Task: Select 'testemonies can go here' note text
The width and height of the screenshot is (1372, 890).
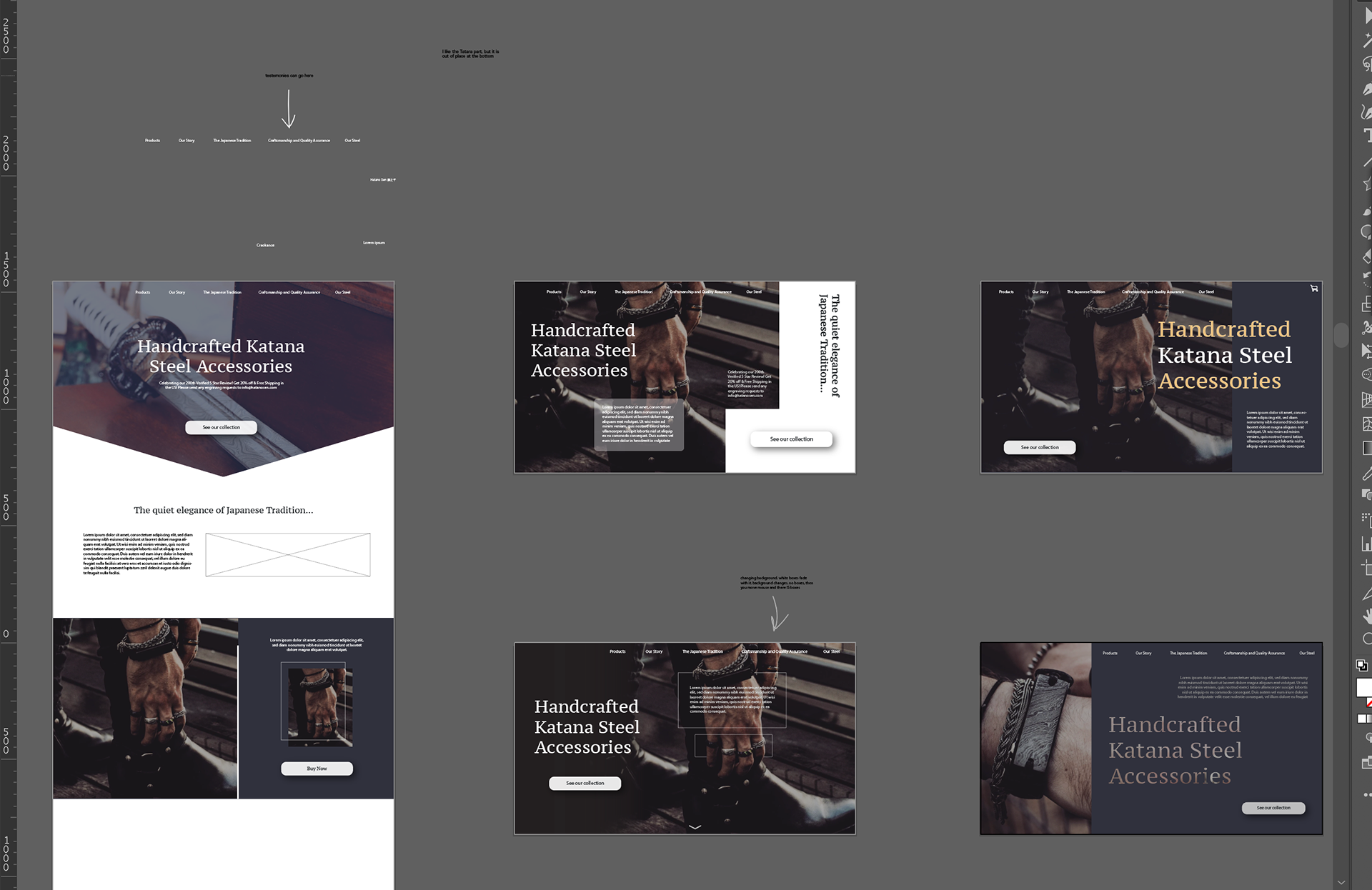Action: [x=289, y=76]
